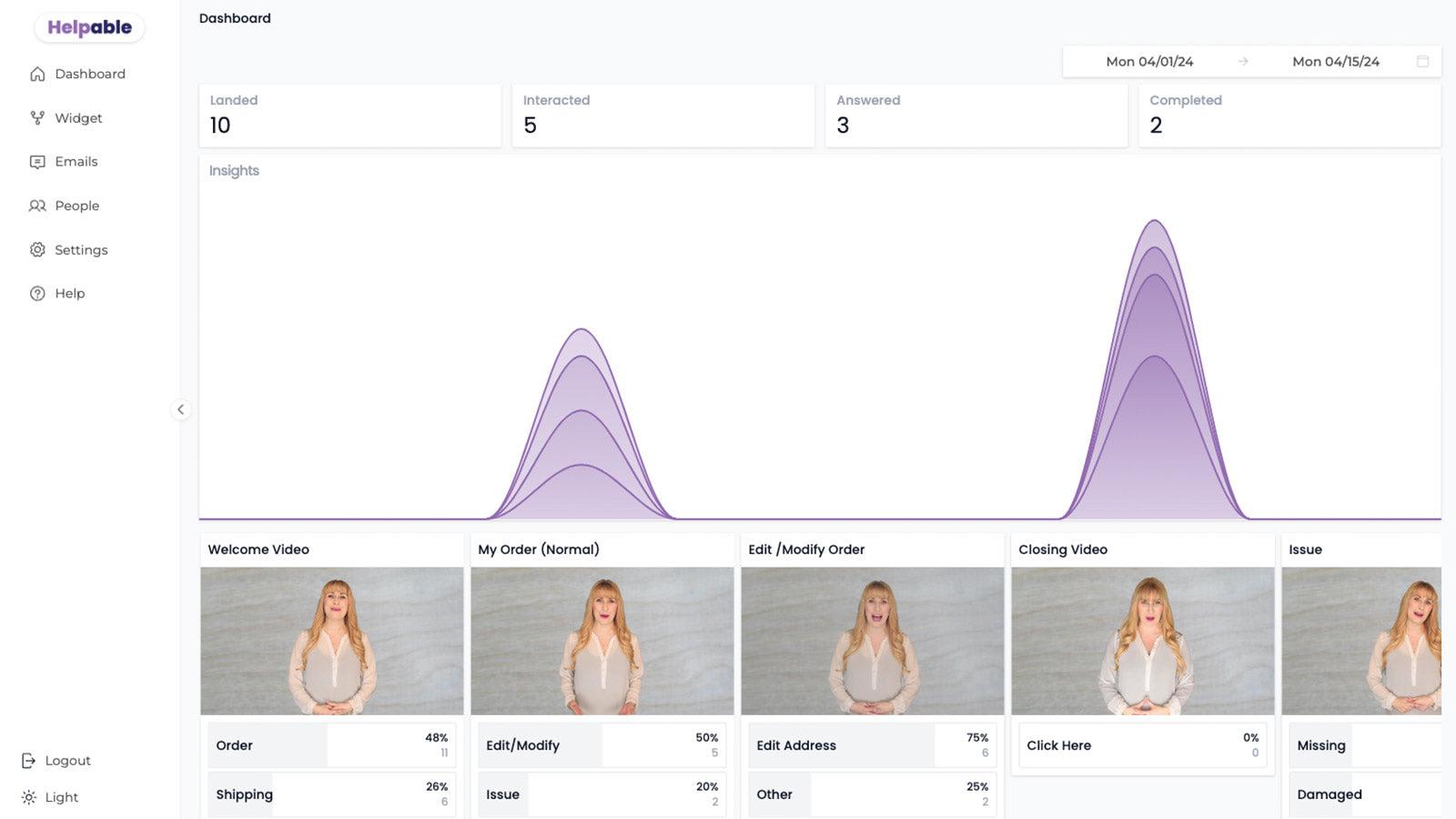Collapse the sidebar with the chevron
Image resolution: width=1456 pixels, height=819 pixels.
(181, 409)
